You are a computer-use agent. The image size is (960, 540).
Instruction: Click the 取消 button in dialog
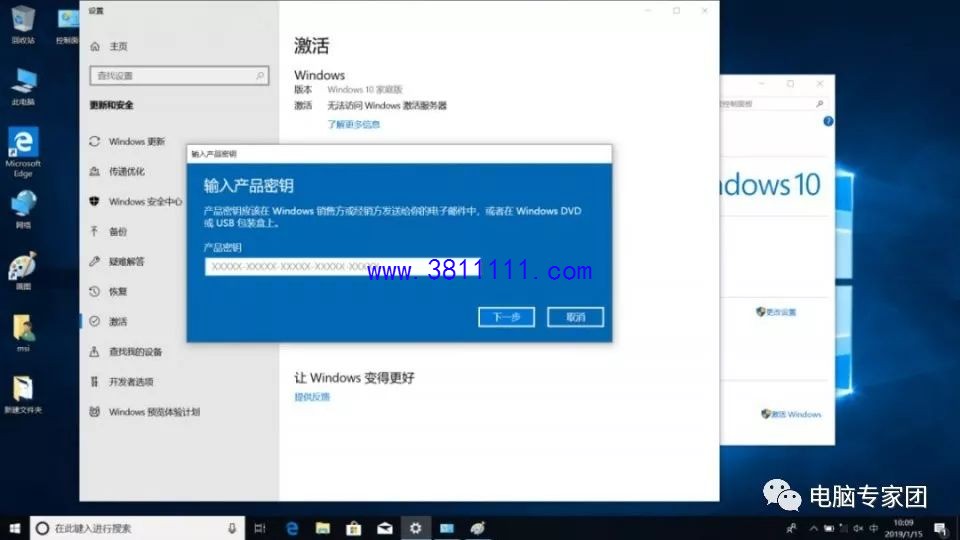pos(575,317)
